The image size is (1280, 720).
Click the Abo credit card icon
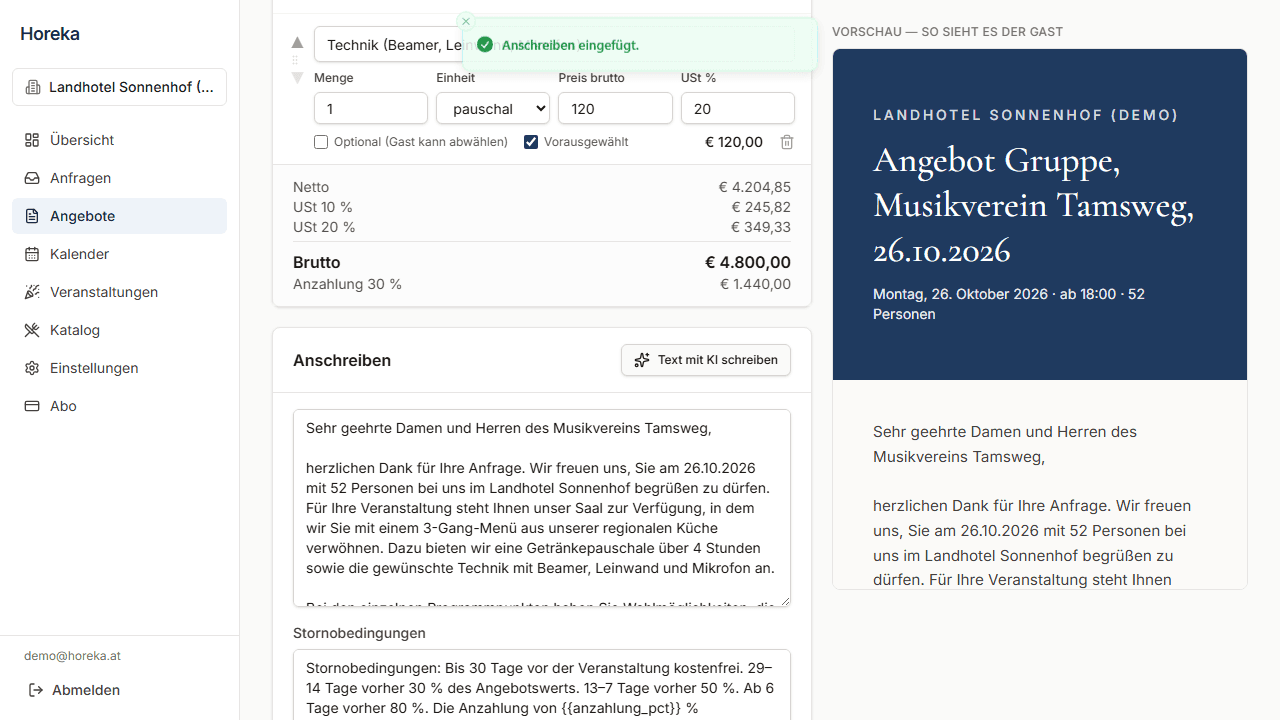tap(32, 406)
